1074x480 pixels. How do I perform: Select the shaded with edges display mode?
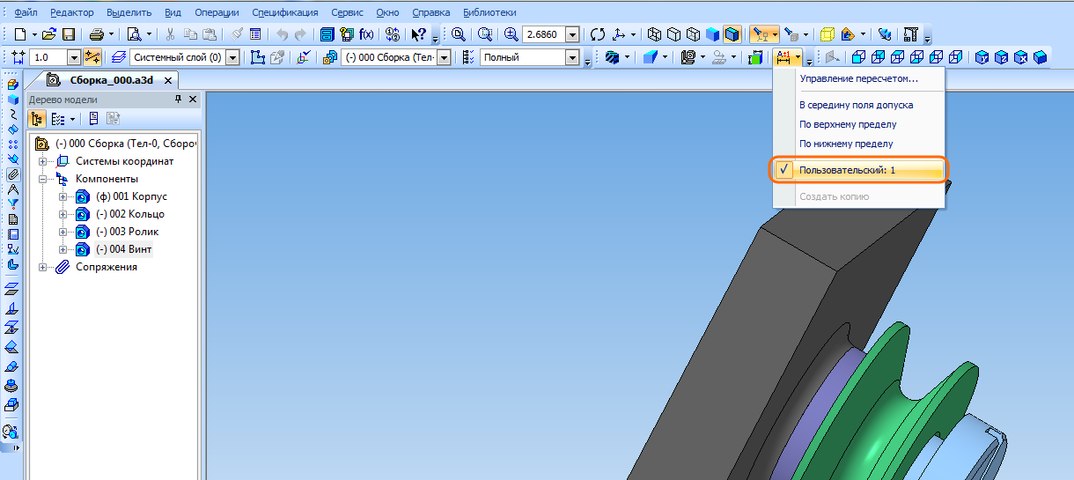point(732,35)
